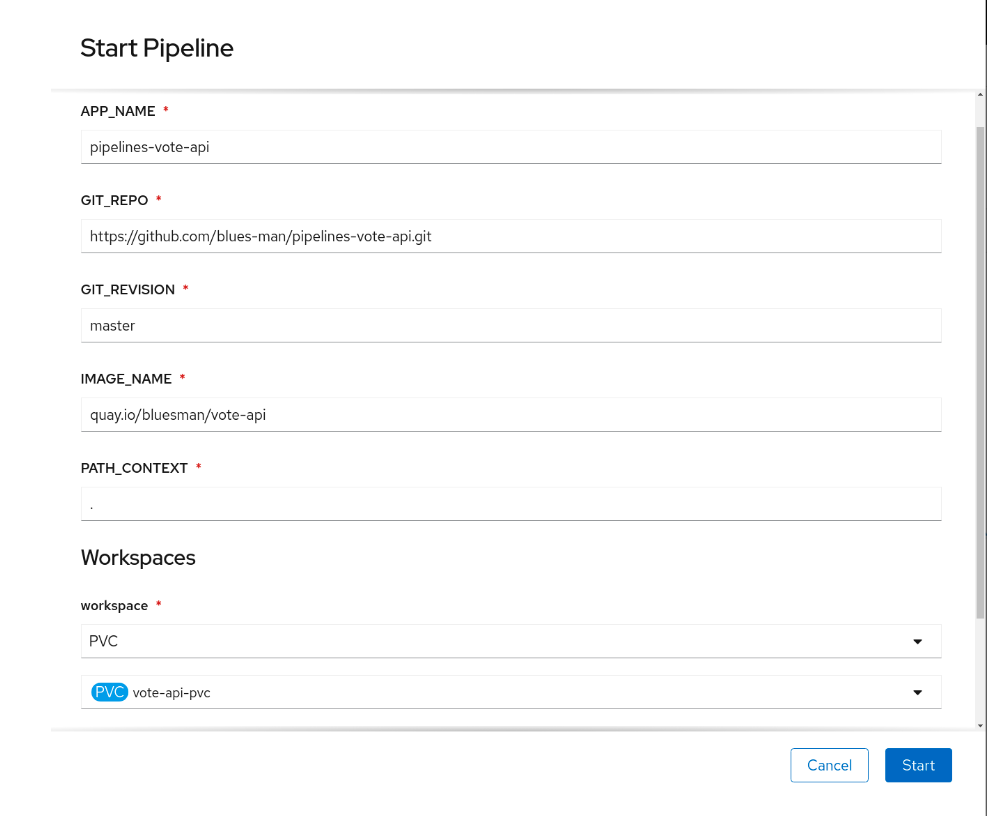Click into the GIT_REPO URL field

[x=510, y=236]
